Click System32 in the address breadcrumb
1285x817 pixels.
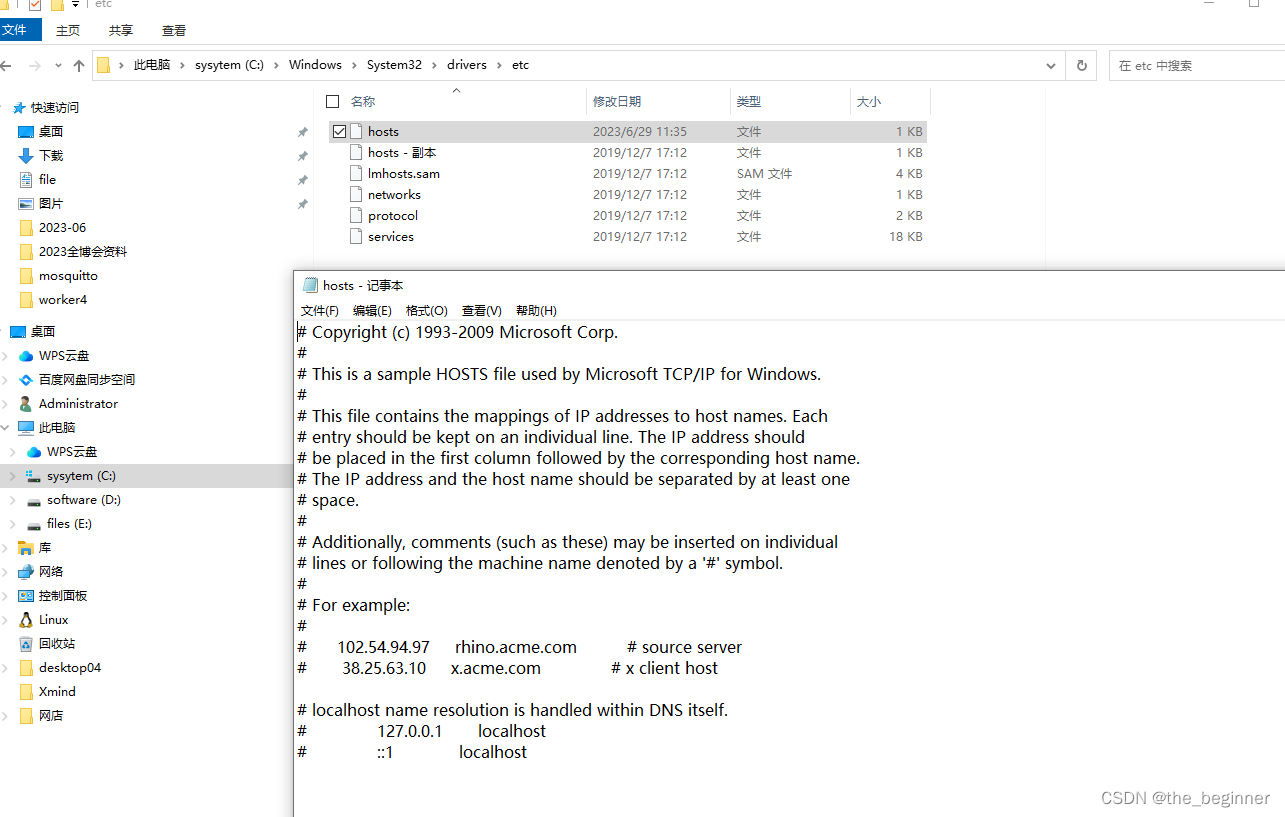point(394,65)
